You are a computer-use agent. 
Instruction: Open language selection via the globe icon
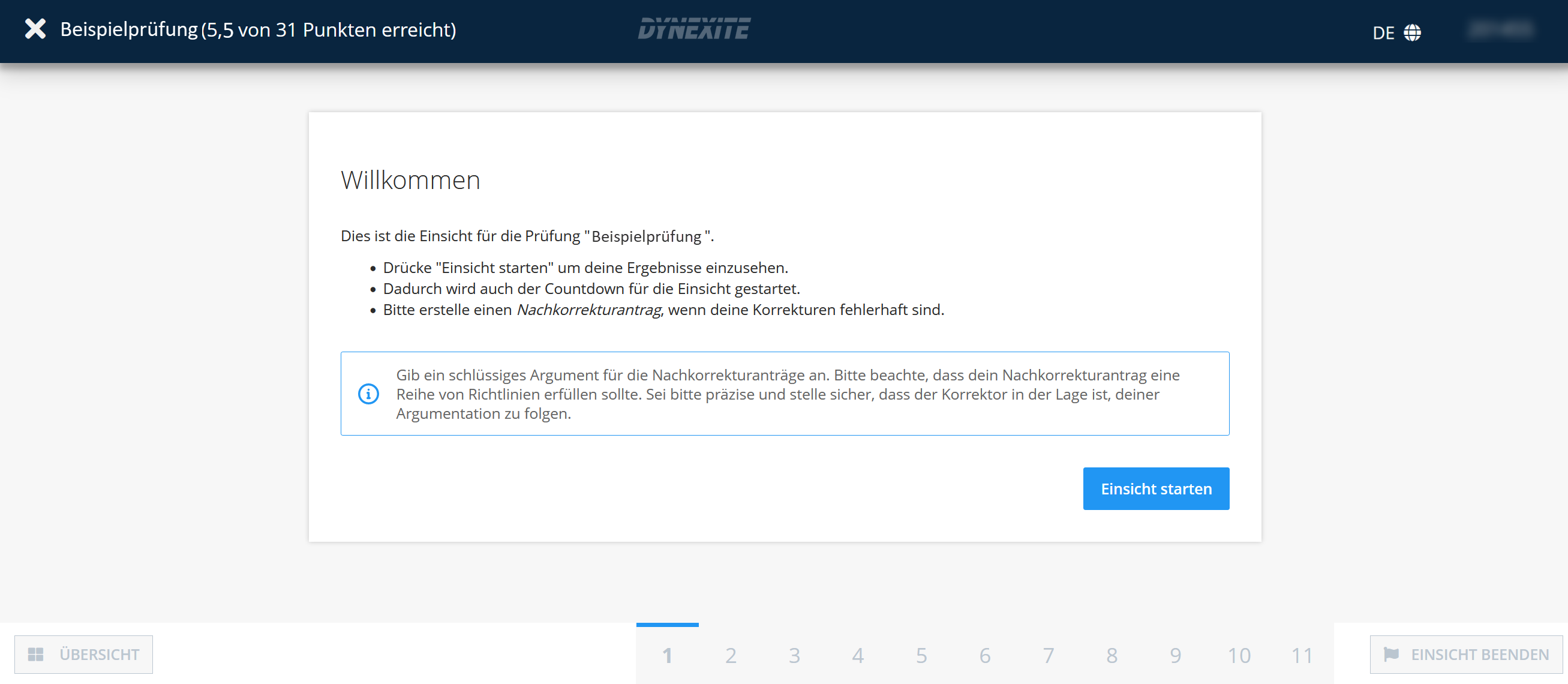1412,32
